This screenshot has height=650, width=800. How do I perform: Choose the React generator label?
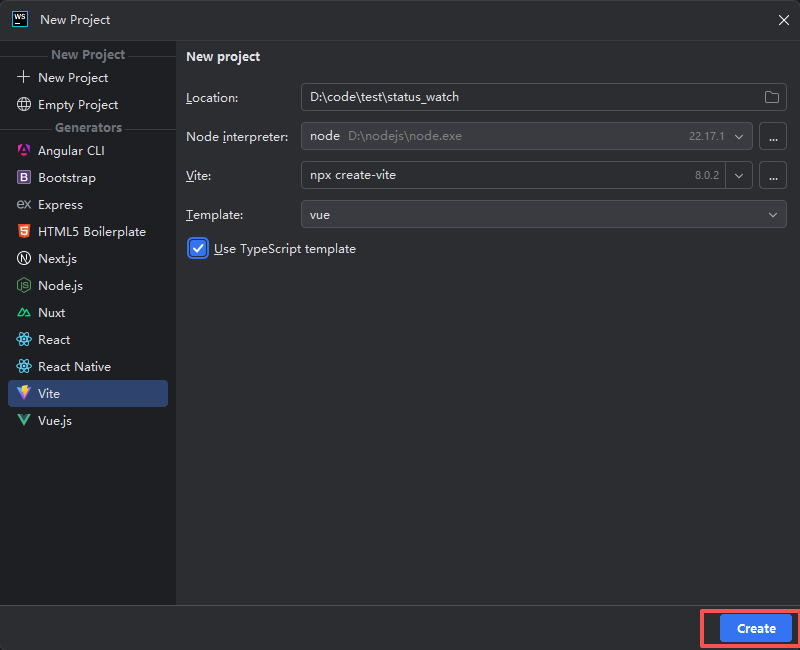coord(54,340)
